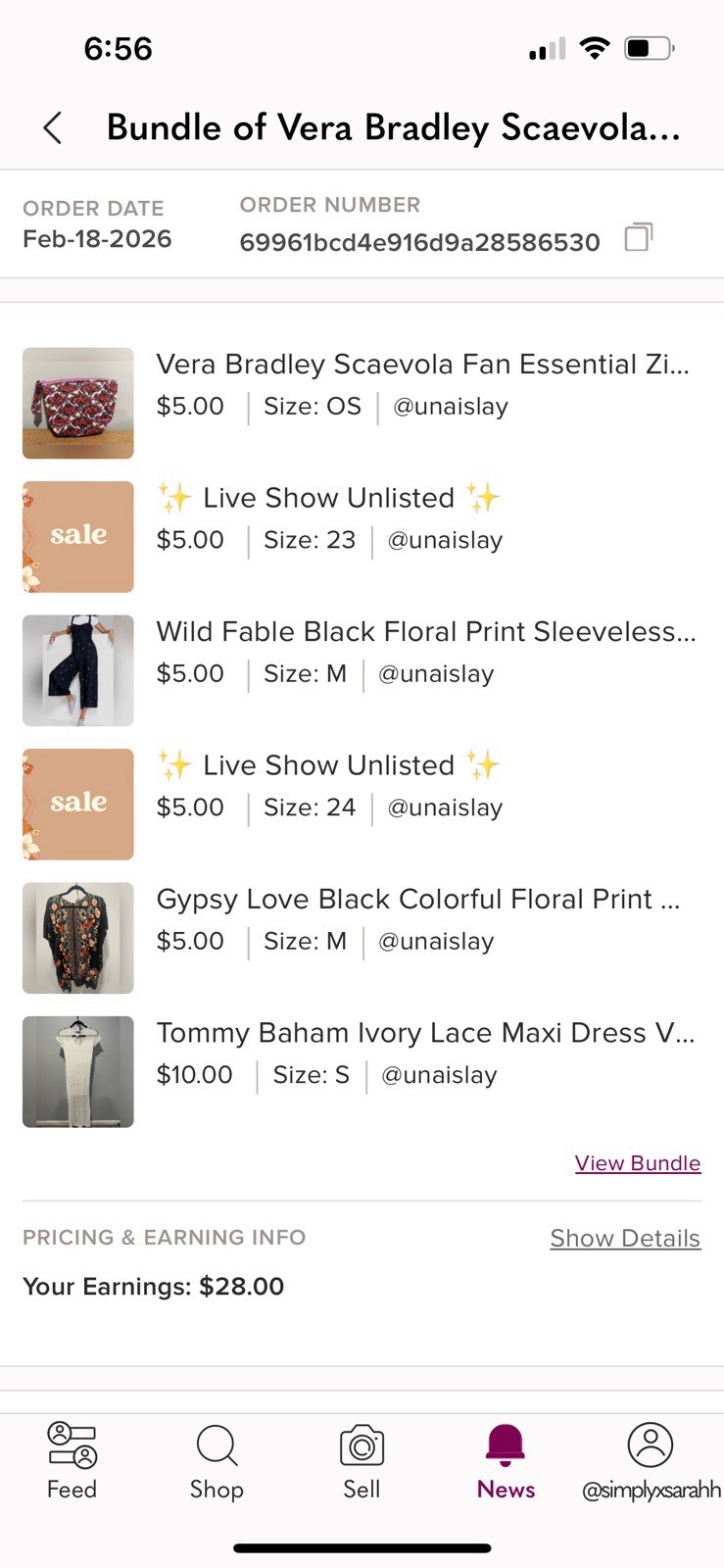
Task: Open the Shop search tab
Action: click(217, 1460)
